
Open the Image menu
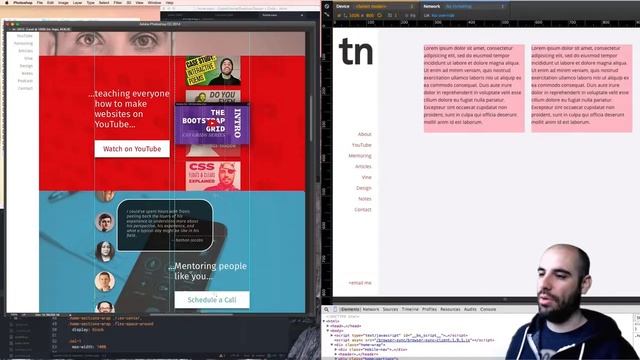pyautogui.click(x=63, y=2)
